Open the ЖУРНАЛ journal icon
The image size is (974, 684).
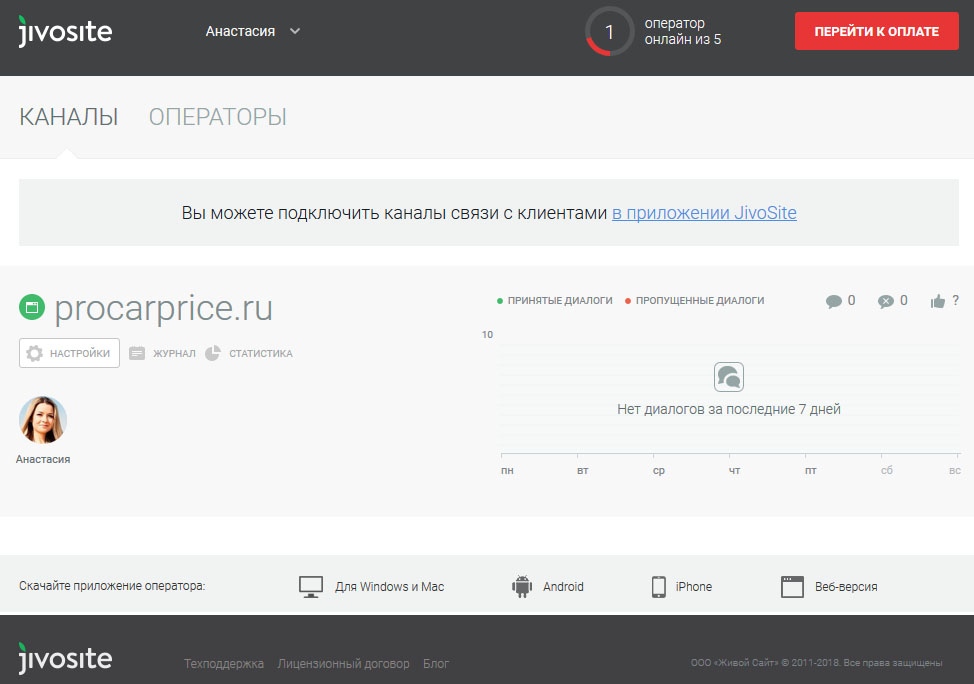point(137,353)
